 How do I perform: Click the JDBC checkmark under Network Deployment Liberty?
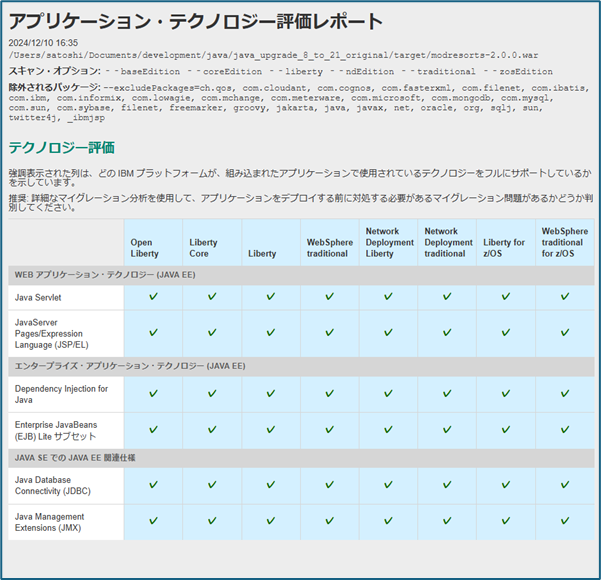click(x=388, y=485)
